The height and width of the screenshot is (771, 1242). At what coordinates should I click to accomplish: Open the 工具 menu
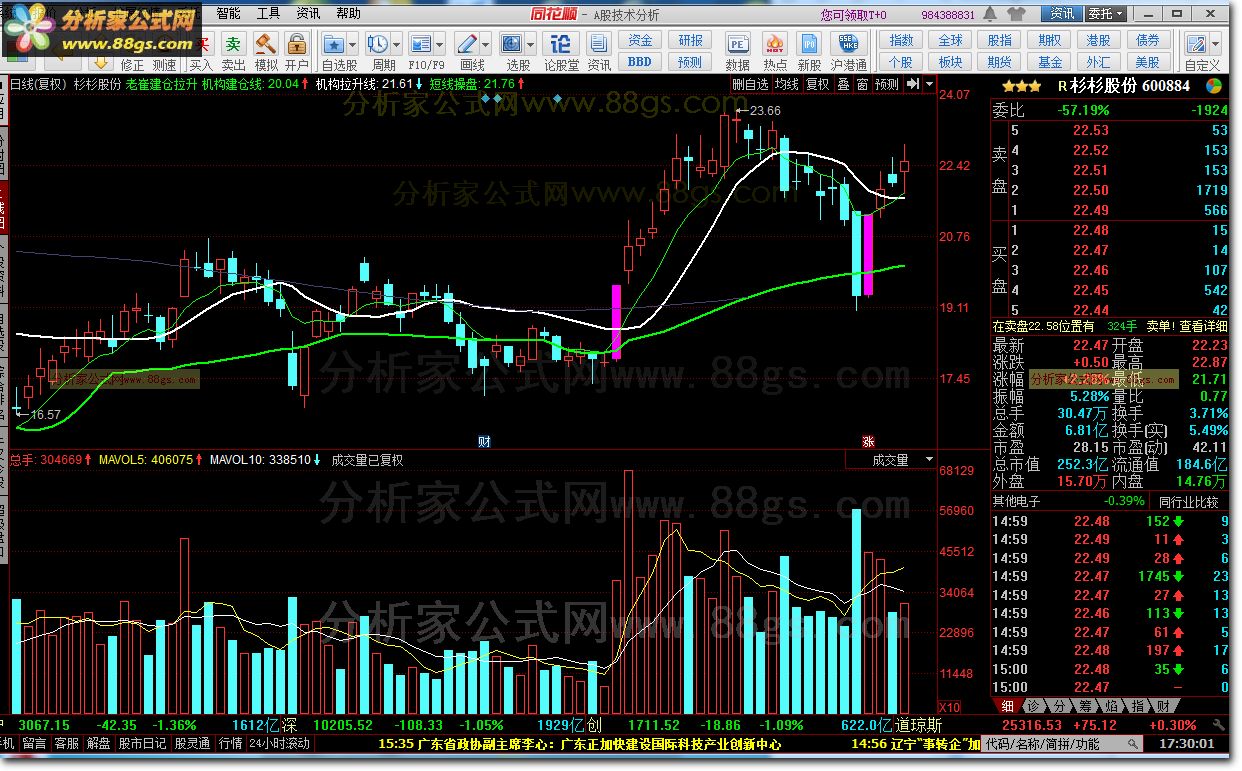[x=268, y=13]
